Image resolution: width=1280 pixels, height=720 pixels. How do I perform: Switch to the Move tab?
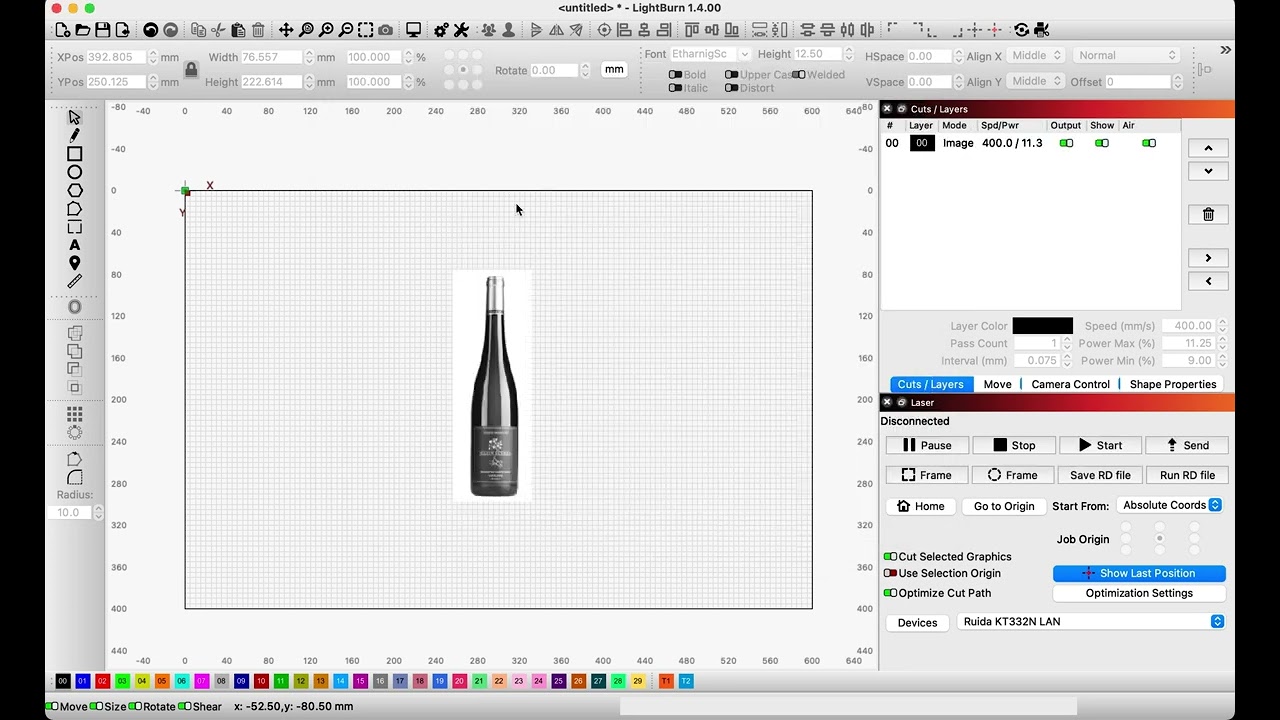997,384
